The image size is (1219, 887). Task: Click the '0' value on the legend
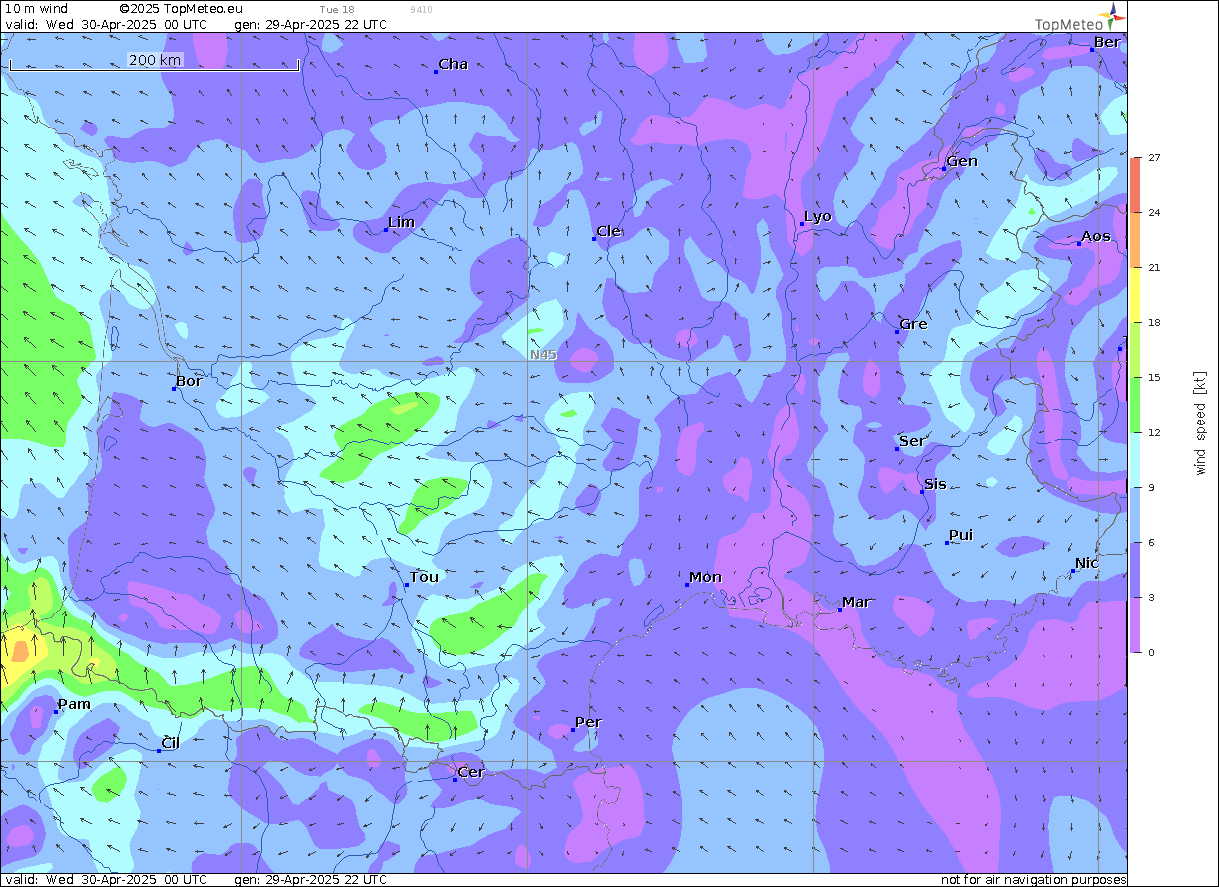tap(1151, 652)
